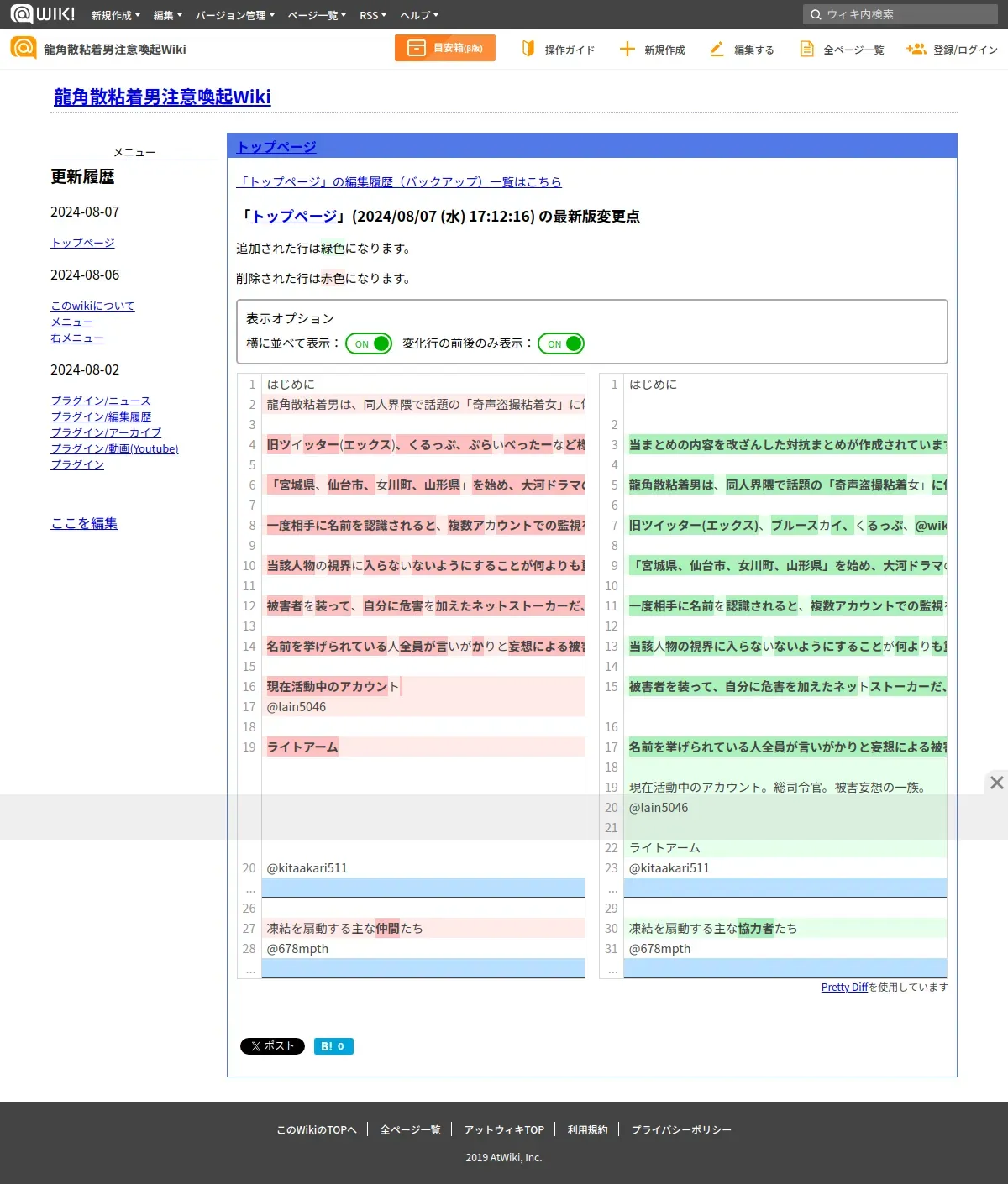Click the Hatena B! bookmark button

click(333, 1046)
